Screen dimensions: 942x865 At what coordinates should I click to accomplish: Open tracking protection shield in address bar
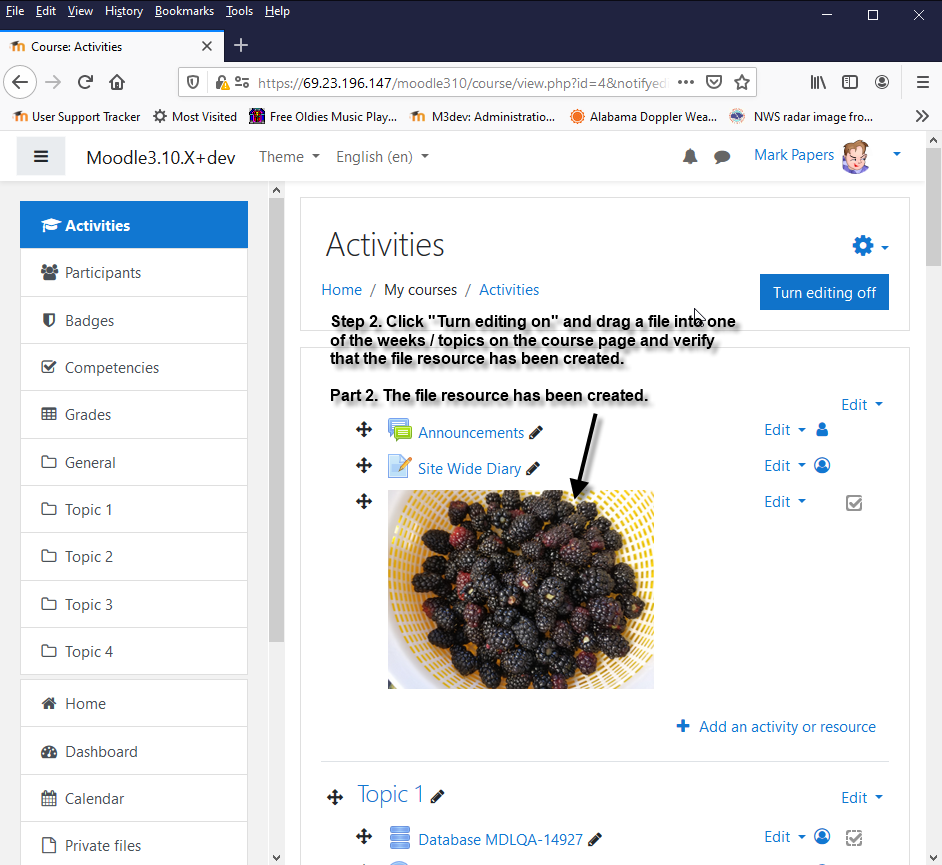coord(193,82)
